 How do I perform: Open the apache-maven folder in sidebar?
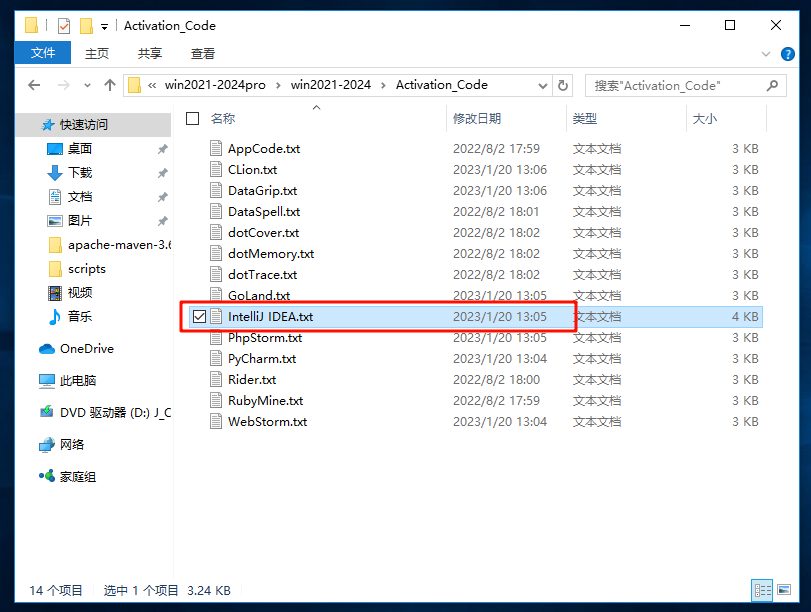pyautogui.click(x=109, y=245)
